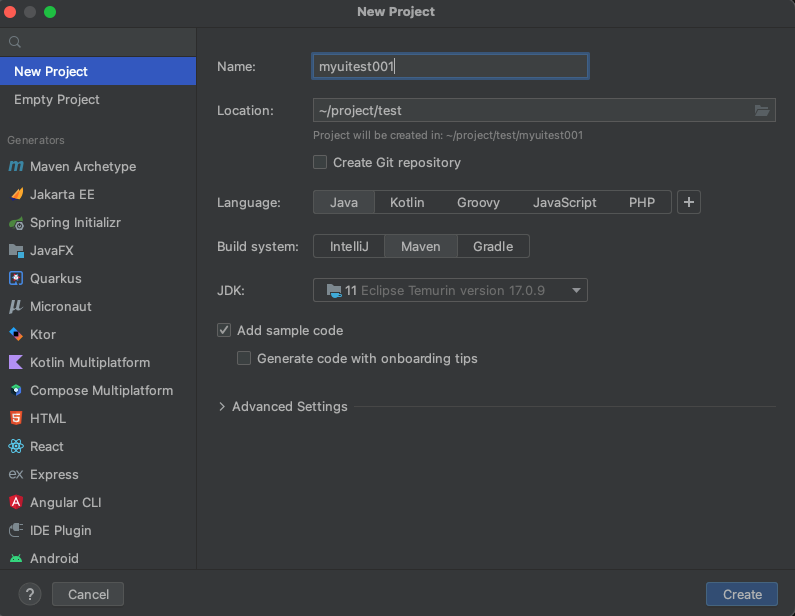Select Empty Project in sidebar
This screenshot has height=616, width=795.
(x=98, y=99)
